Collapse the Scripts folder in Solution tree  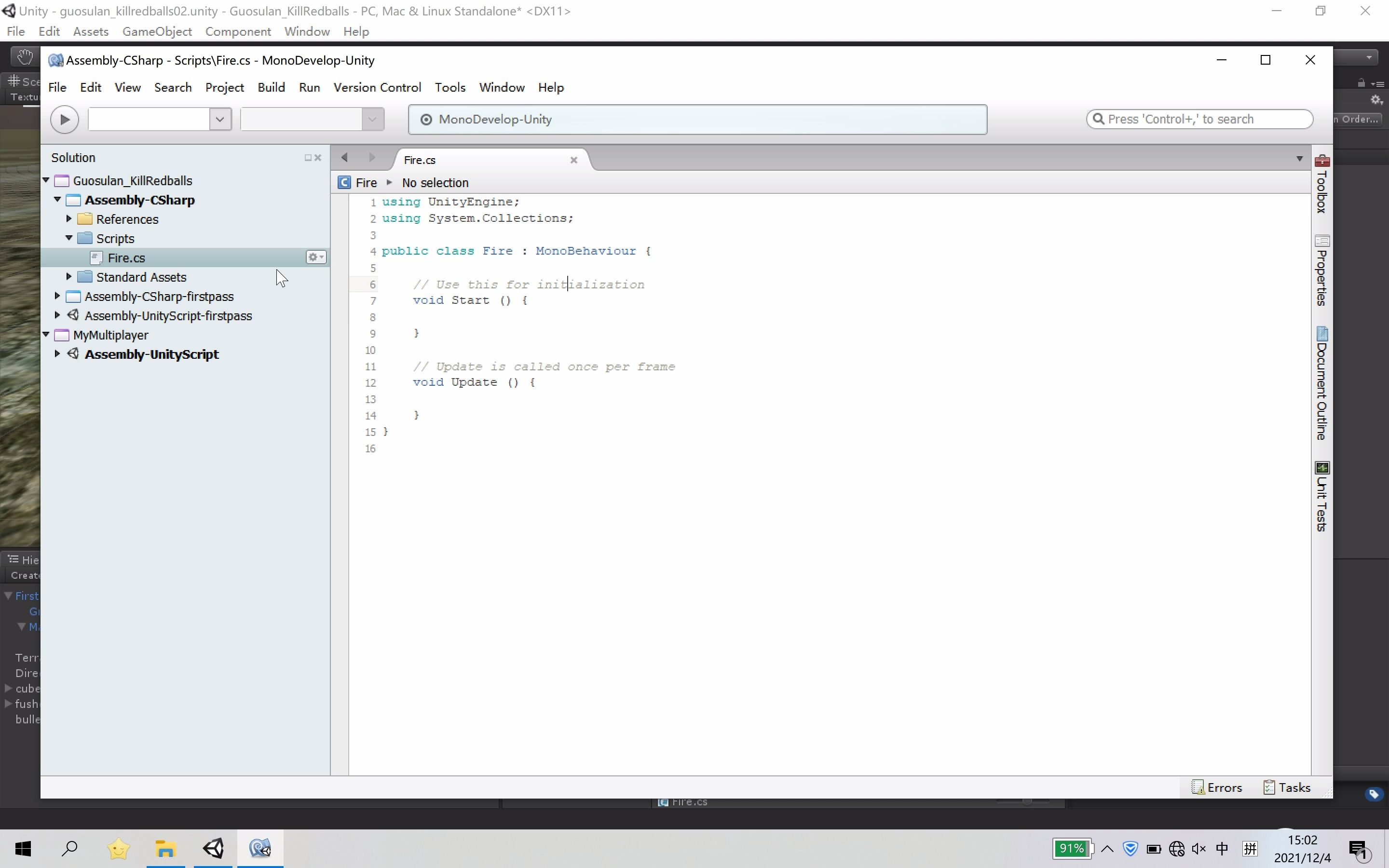(69, 238)
